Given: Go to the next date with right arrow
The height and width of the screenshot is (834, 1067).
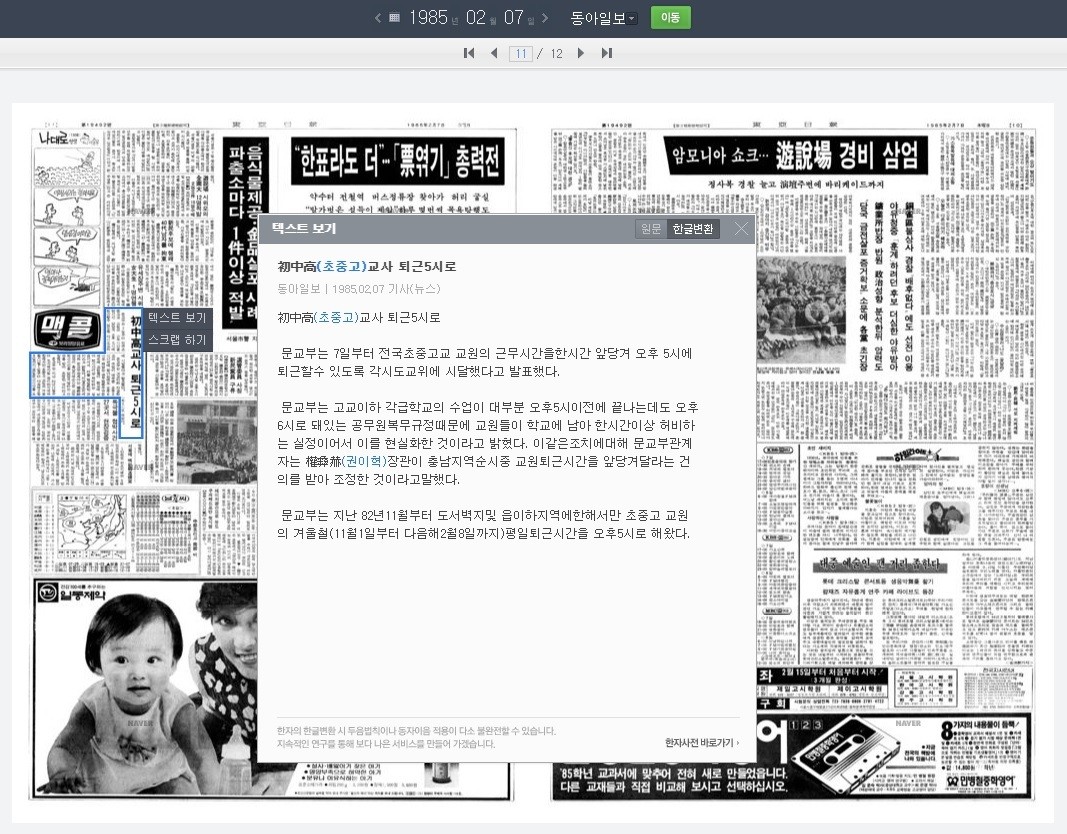Looking at the screenshot, I should pyautogui.click(x=545, y=17).
